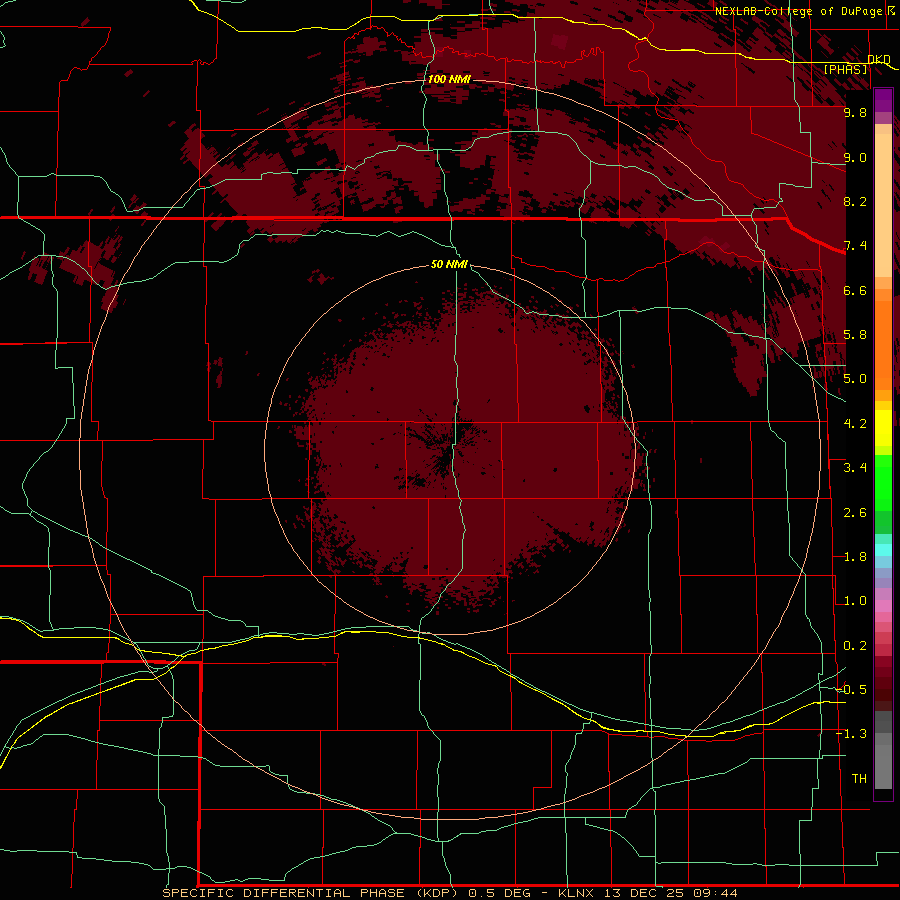Click the -1.3 value on the color scale

pos(851,734)
